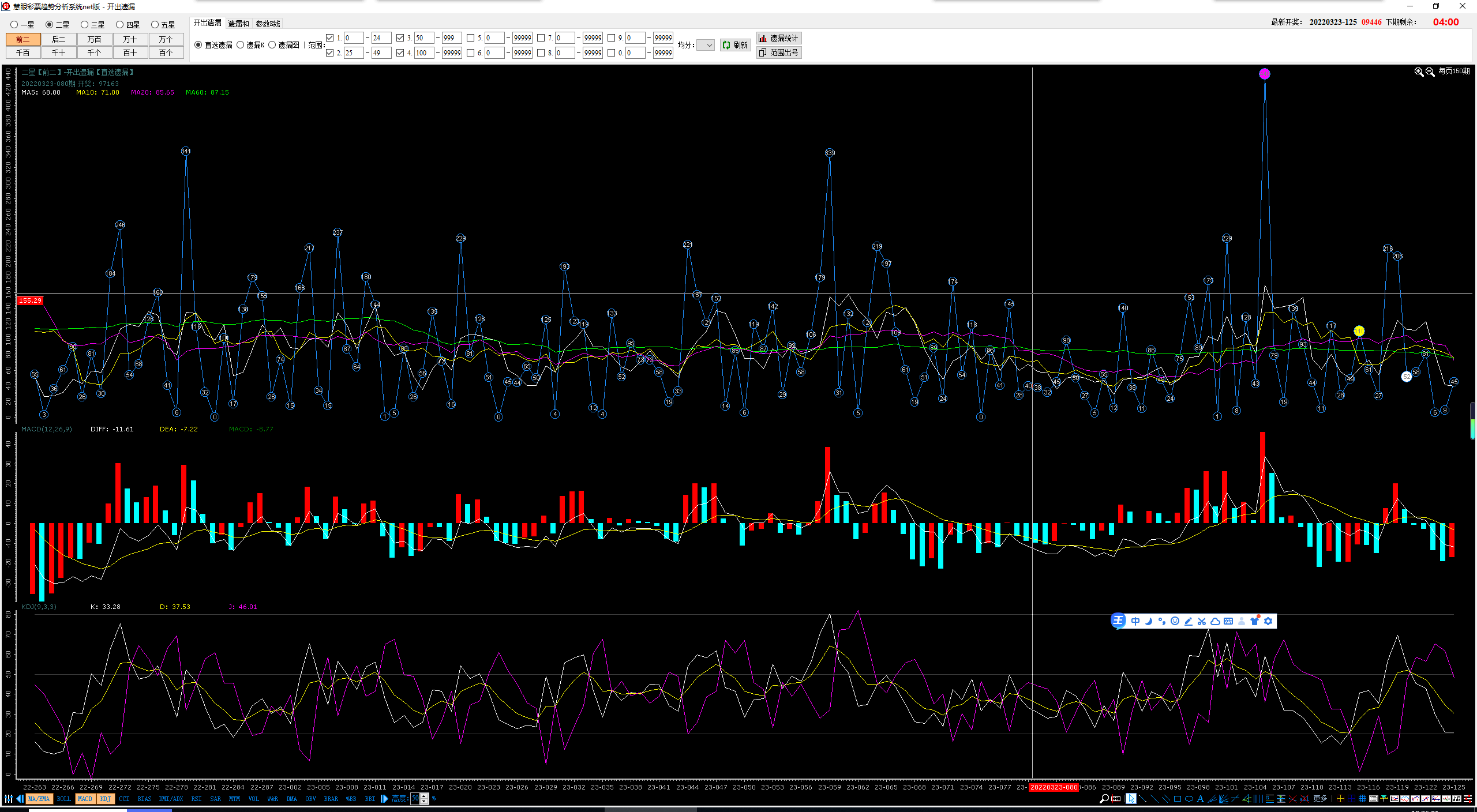Switch to four-pane grid layout icon

point(1351,799)
